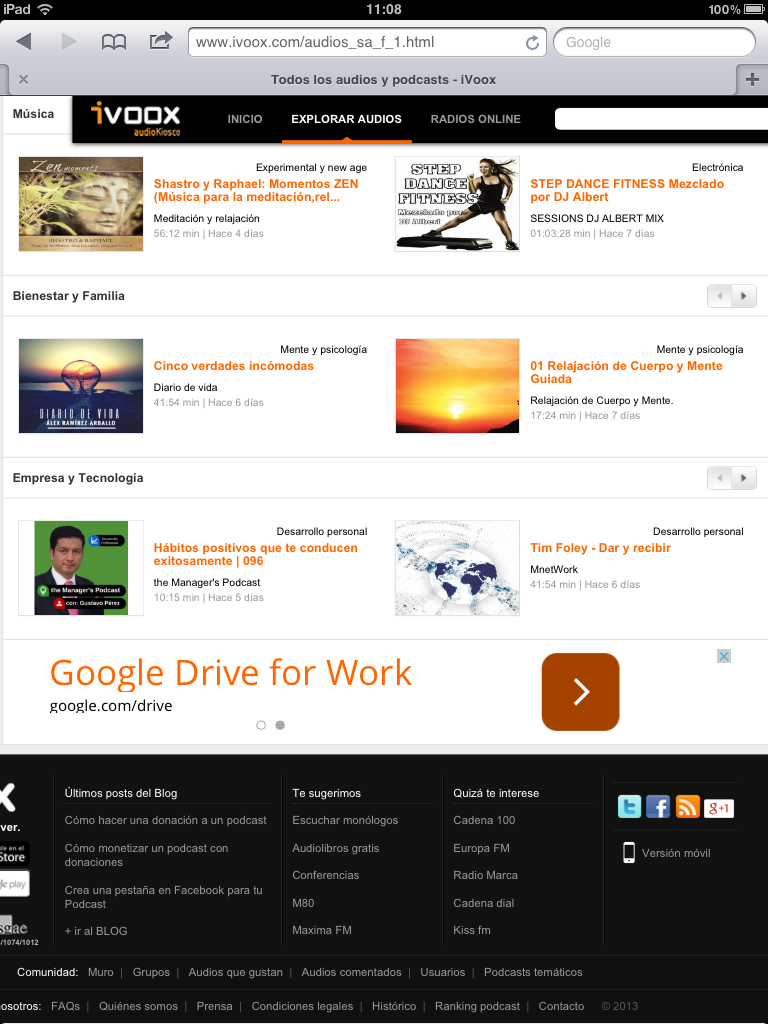768x1024 pixels.
Task: Open the RADIOS ONLINE menu item
Action: tap(475, 119)
